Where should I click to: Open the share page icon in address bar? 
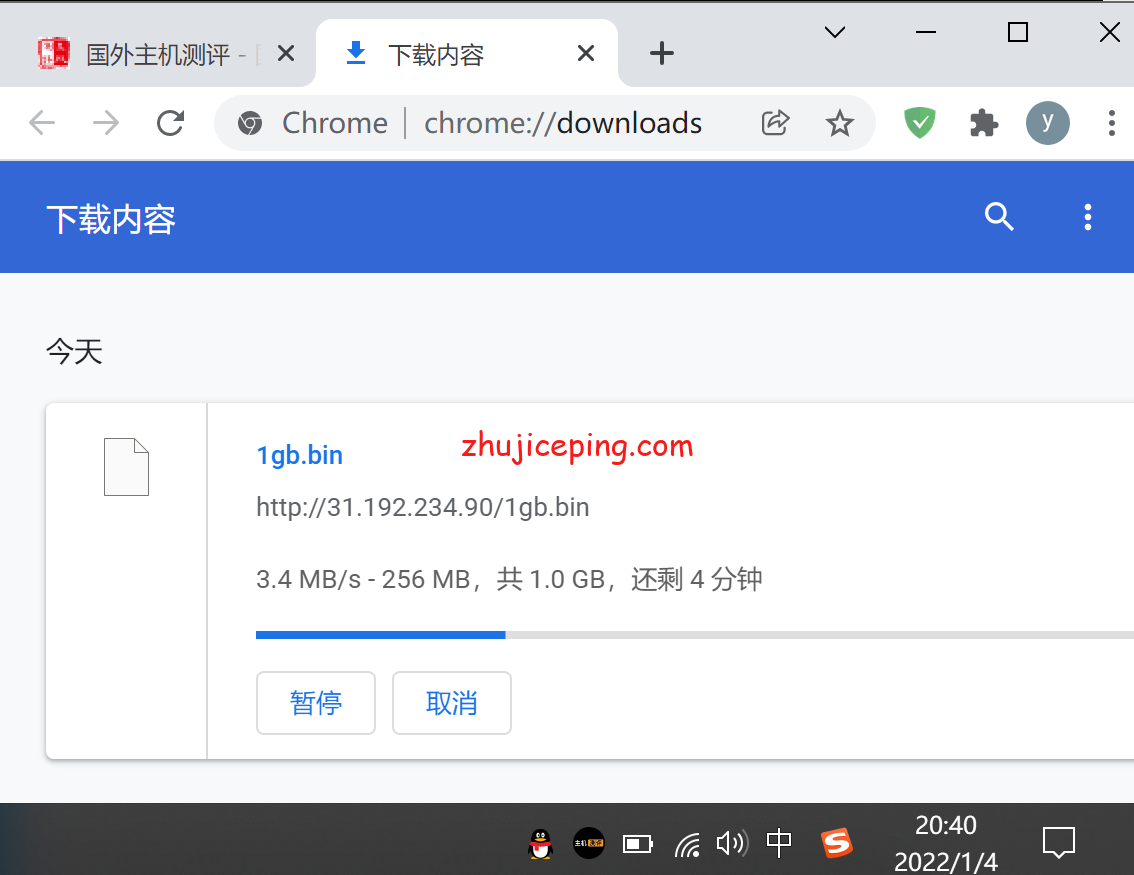click(x=775, y=123)
